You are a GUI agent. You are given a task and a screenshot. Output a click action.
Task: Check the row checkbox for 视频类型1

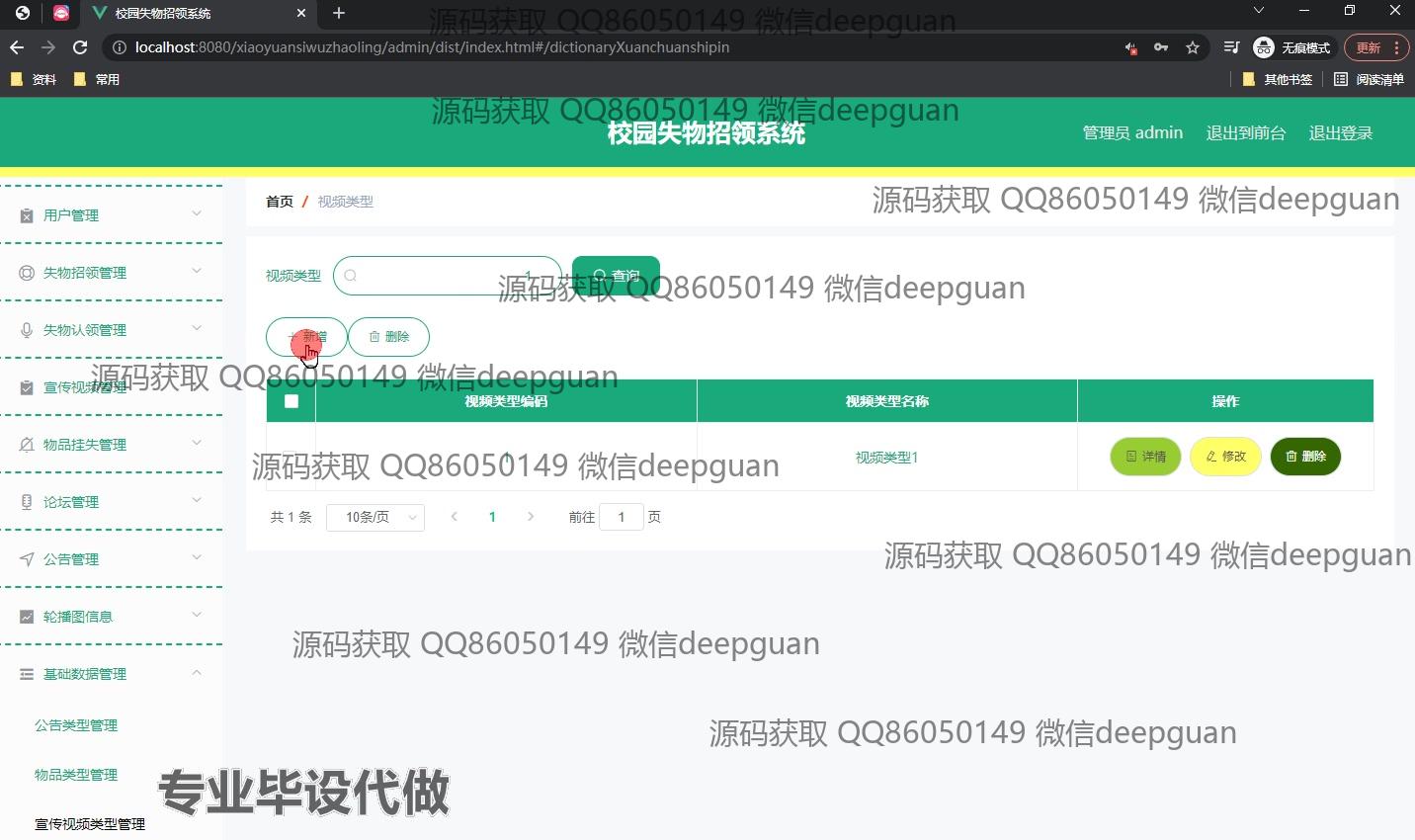(x=290, y=457)
